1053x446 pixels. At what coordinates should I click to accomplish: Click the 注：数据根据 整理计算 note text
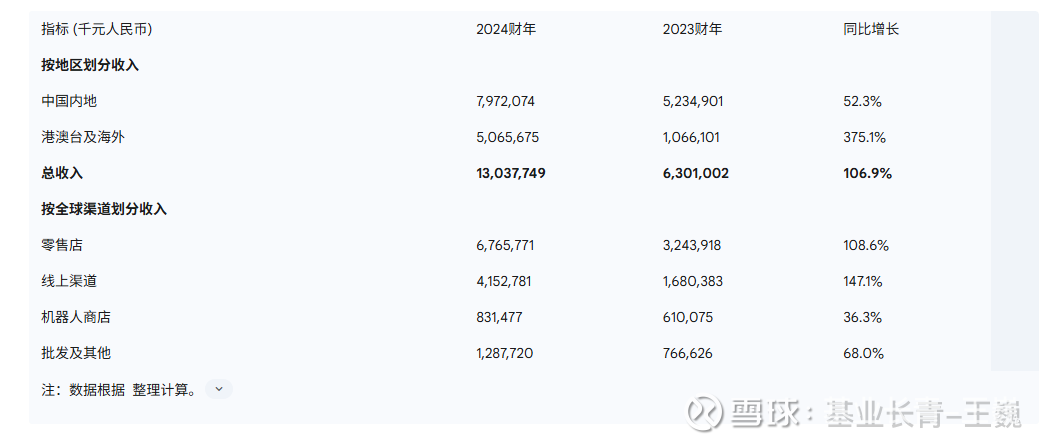coord(119,389)
